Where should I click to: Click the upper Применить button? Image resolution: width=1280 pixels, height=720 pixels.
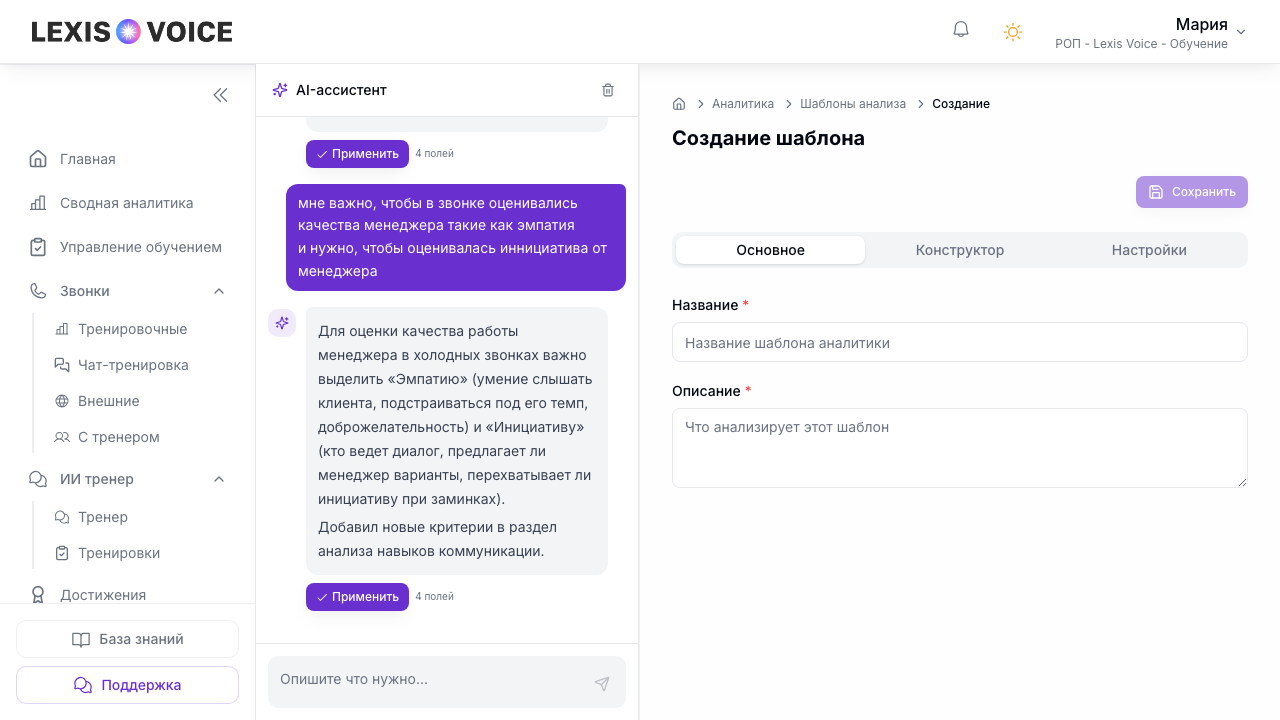point(357,154)
